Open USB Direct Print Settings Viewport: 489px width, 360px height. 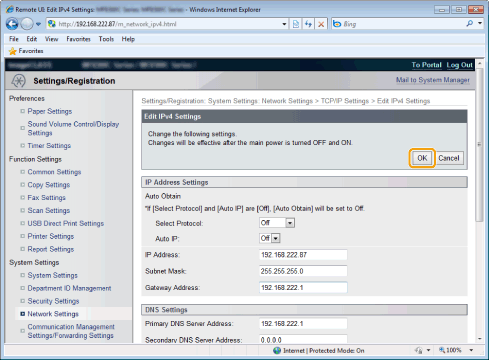pyautogui.click(x=66, y=223)
